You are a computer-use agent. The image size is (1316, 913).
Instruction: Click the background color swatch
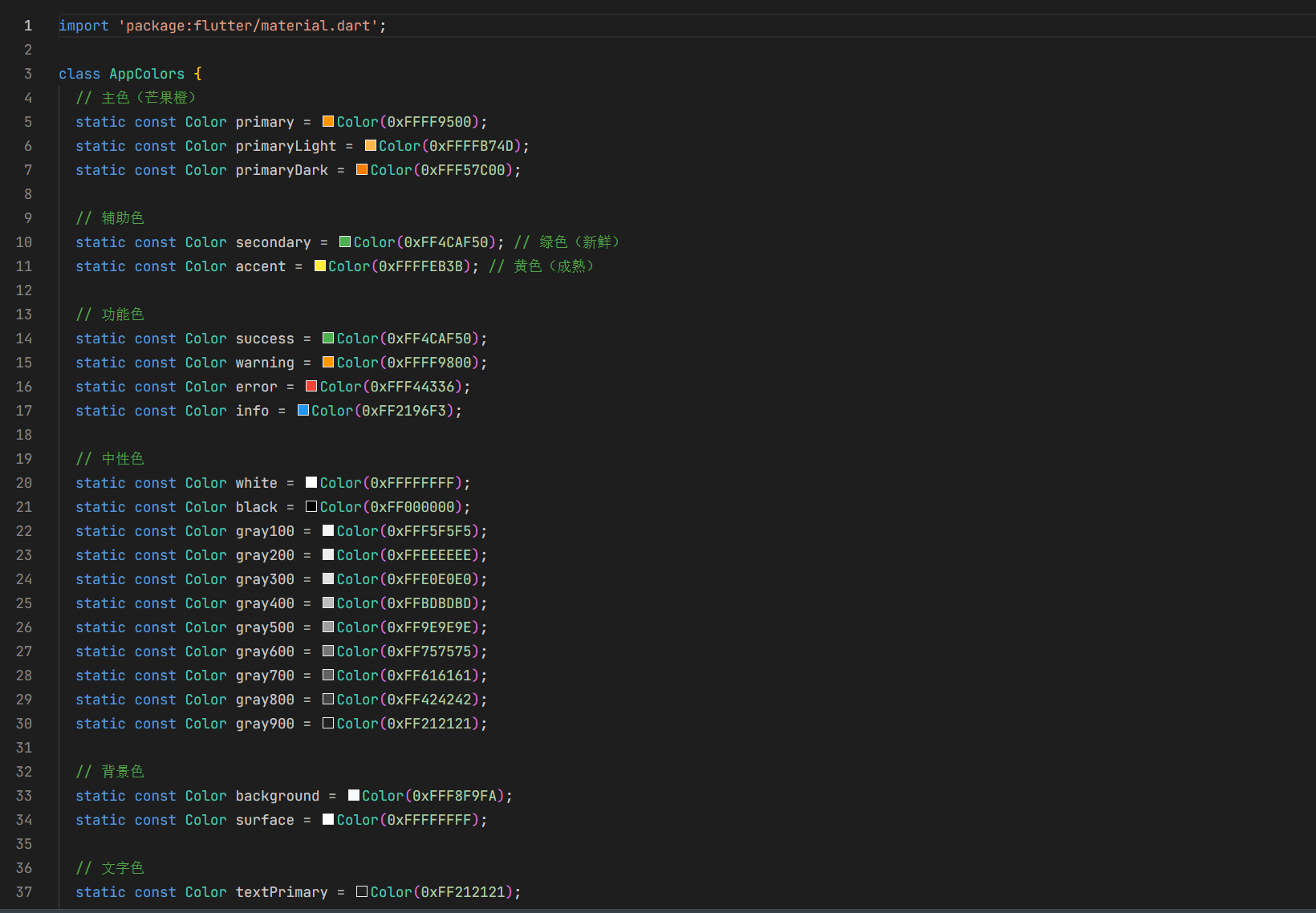pos(354,795)
